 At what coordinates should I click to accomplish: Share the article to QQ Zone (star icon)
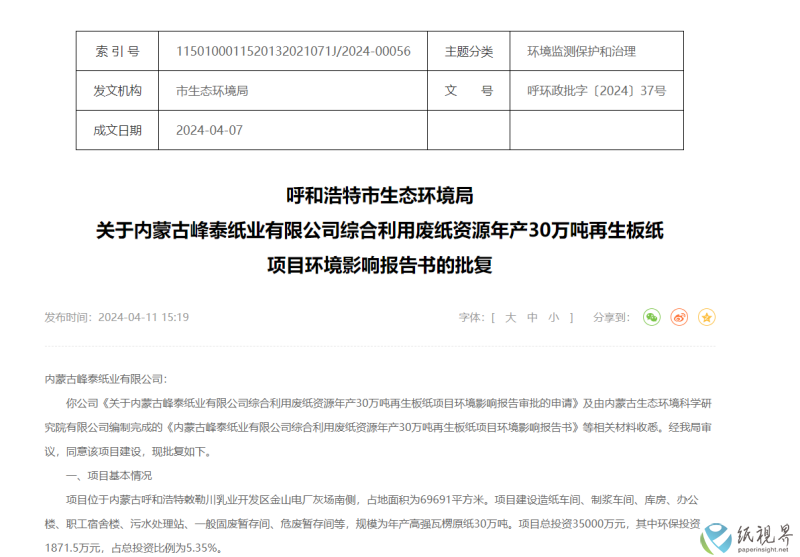[x=707, y=317]
